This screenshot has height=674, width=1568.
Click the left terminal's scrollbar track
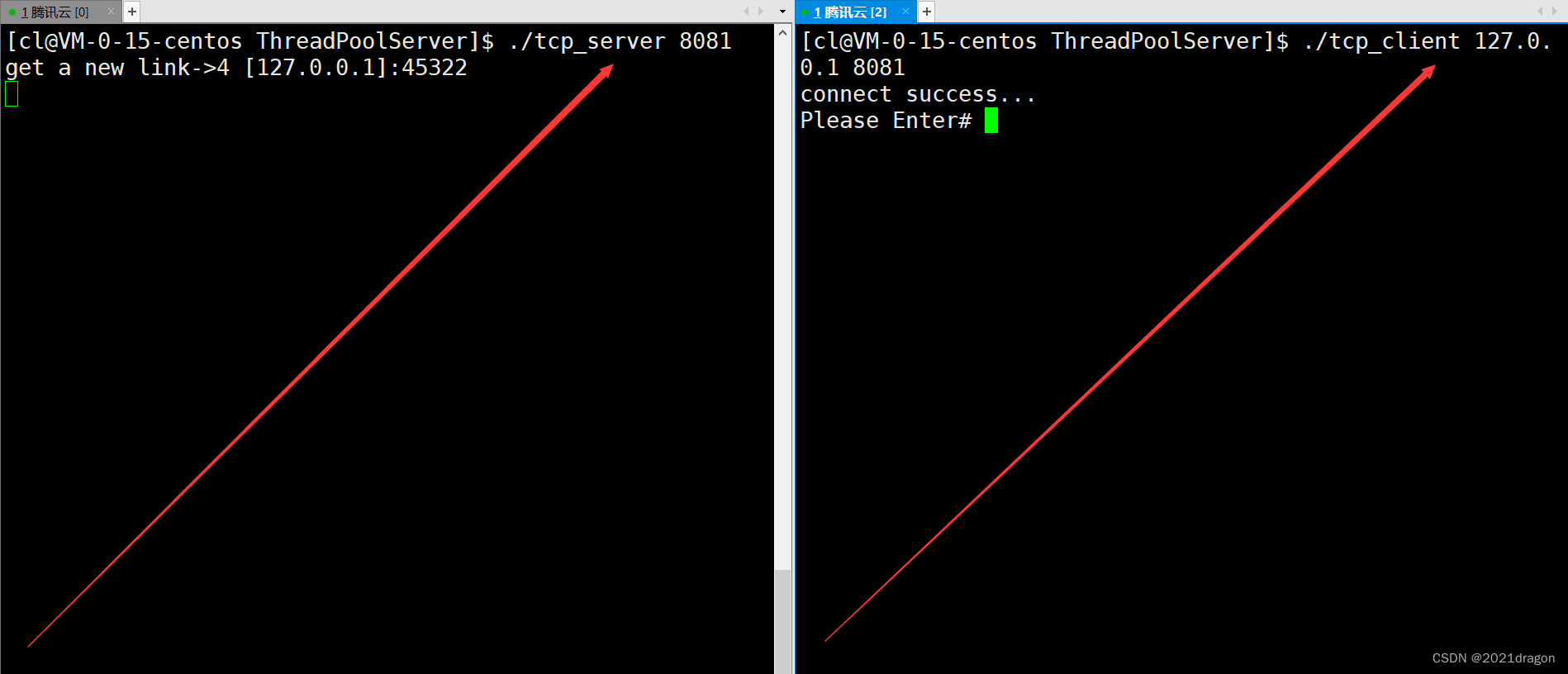pos(782,304)
